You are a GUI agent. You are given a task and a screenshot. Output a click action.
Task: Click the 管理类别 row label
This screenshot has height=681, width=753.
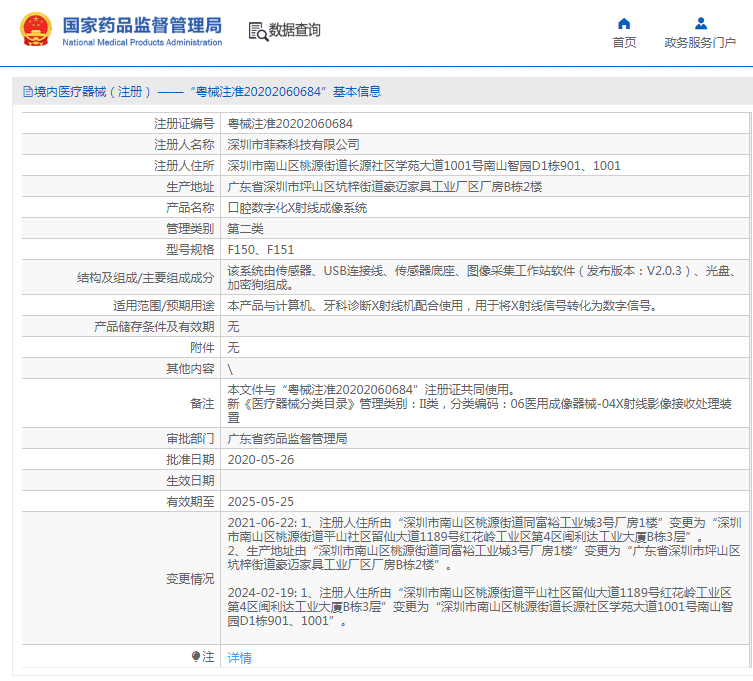190,229
